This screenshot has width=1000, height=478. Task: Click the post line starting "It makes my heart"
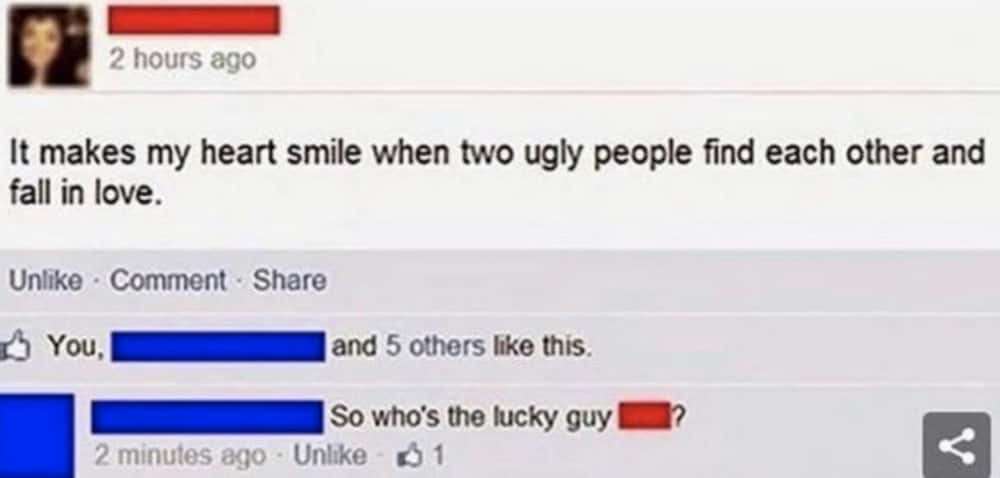click(497, 156)
